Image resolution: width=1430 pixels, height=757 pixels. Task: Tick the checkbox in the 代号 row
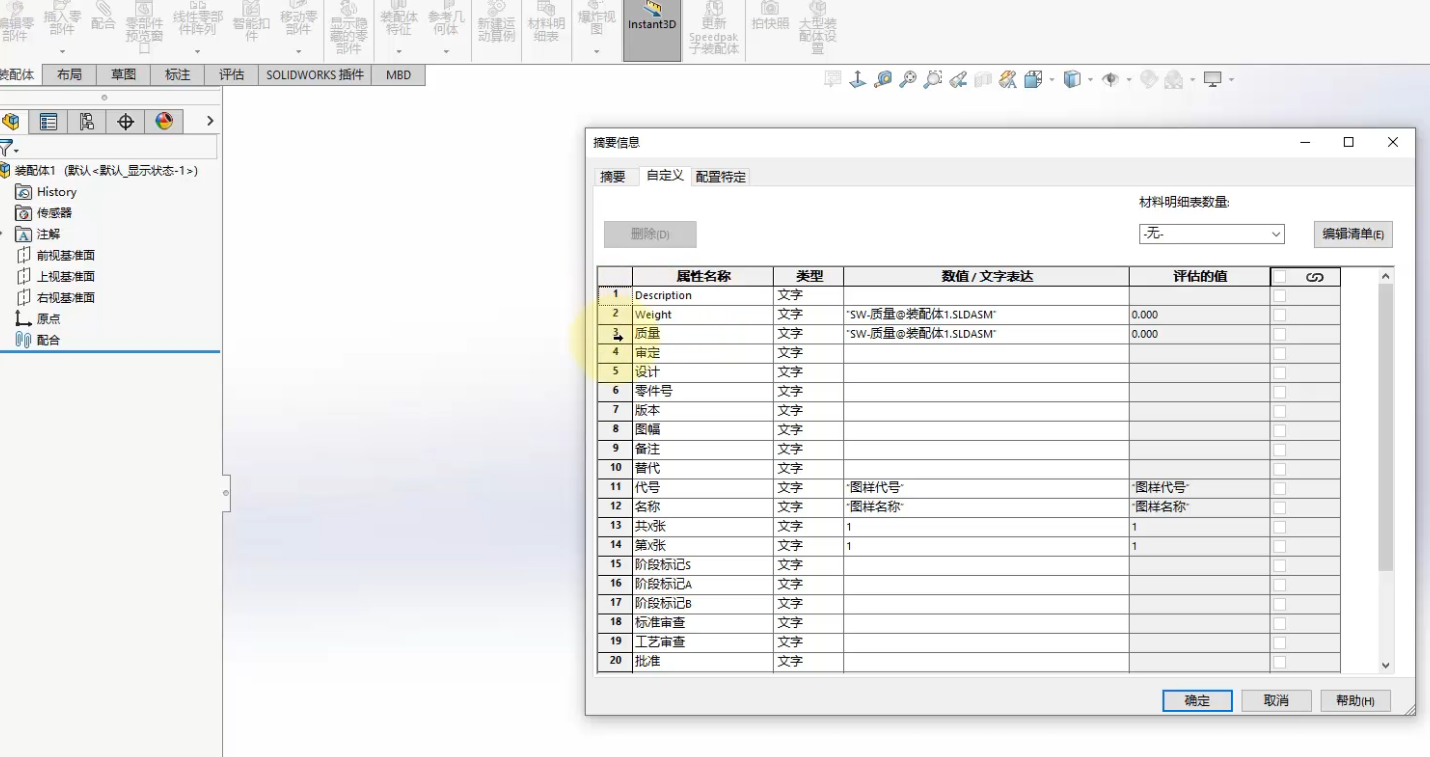tap(1280, 488)
